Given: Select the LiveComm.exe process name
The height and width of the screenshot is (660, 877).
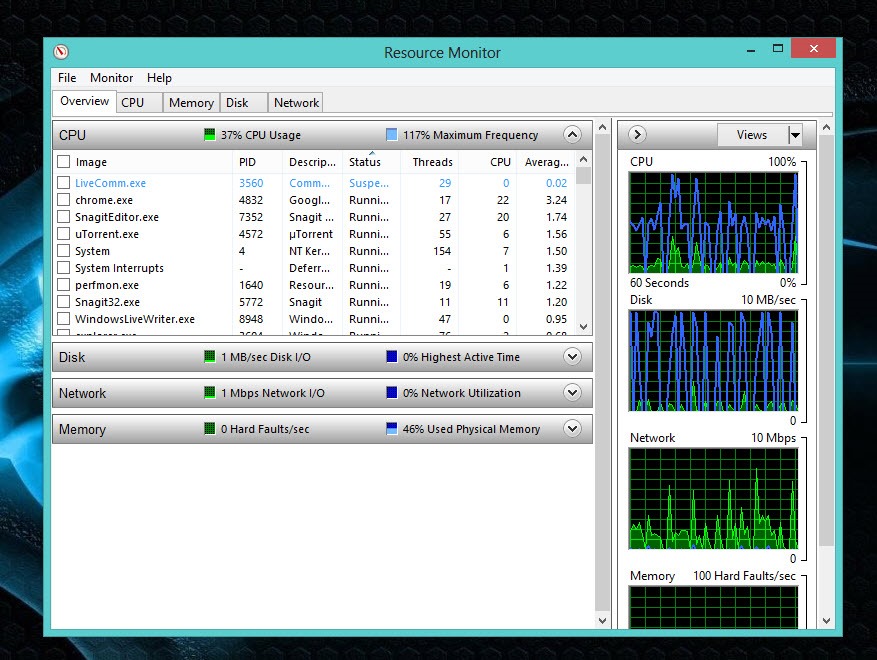Looking at the screenshot, I should [x=110, y=183].
